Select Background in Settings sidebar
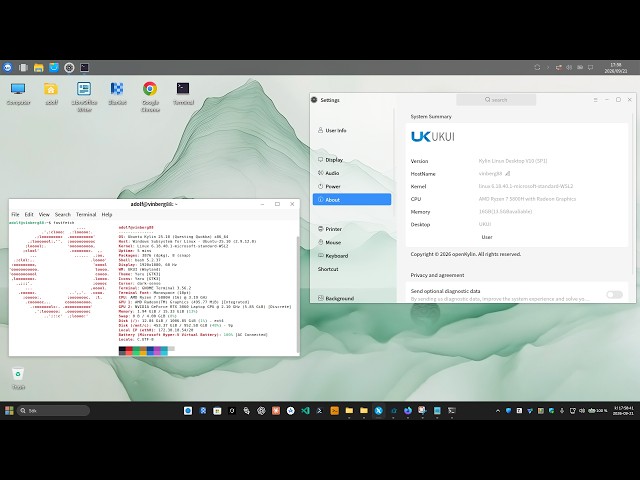This screenshot has height=480, width=640. pyautogui.click(x=352, y=298)
